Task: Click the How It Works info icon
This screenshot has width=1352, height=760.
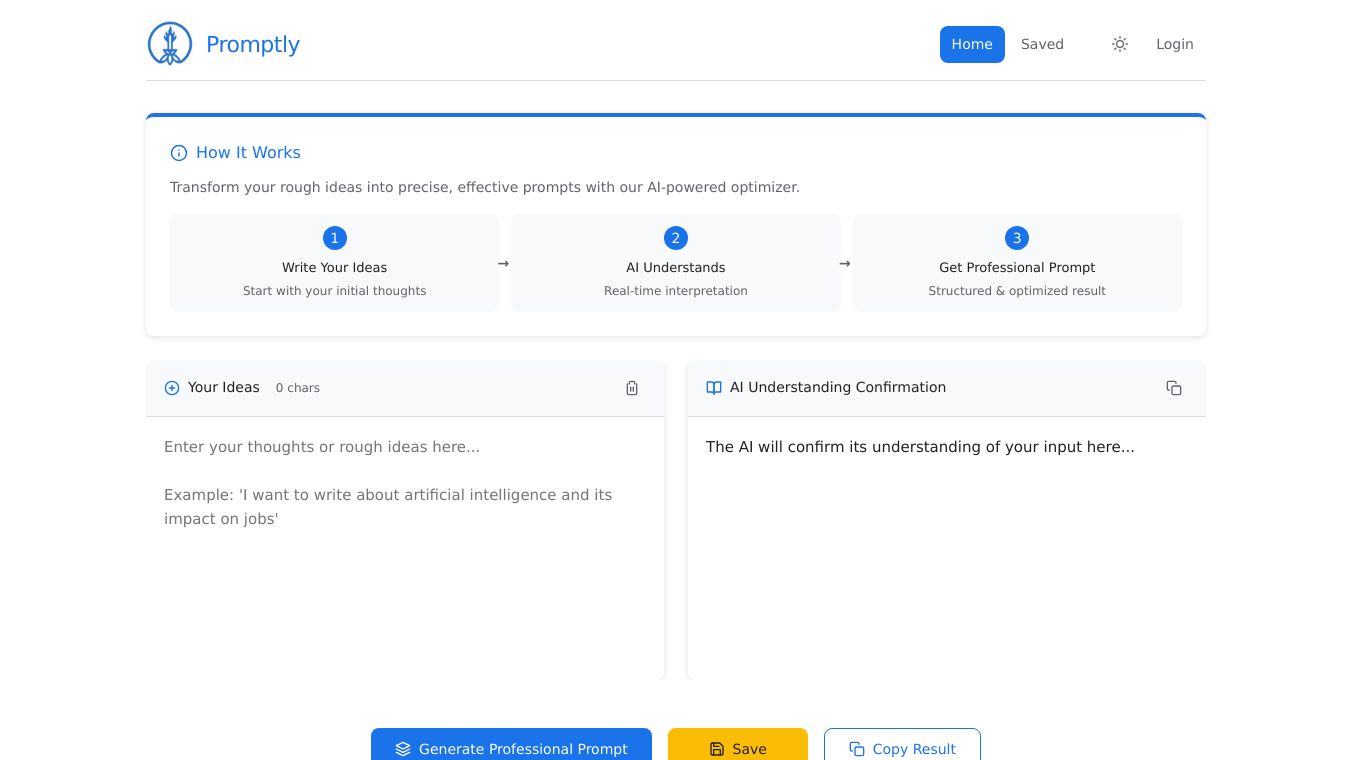Action: (x=179, y=153)
